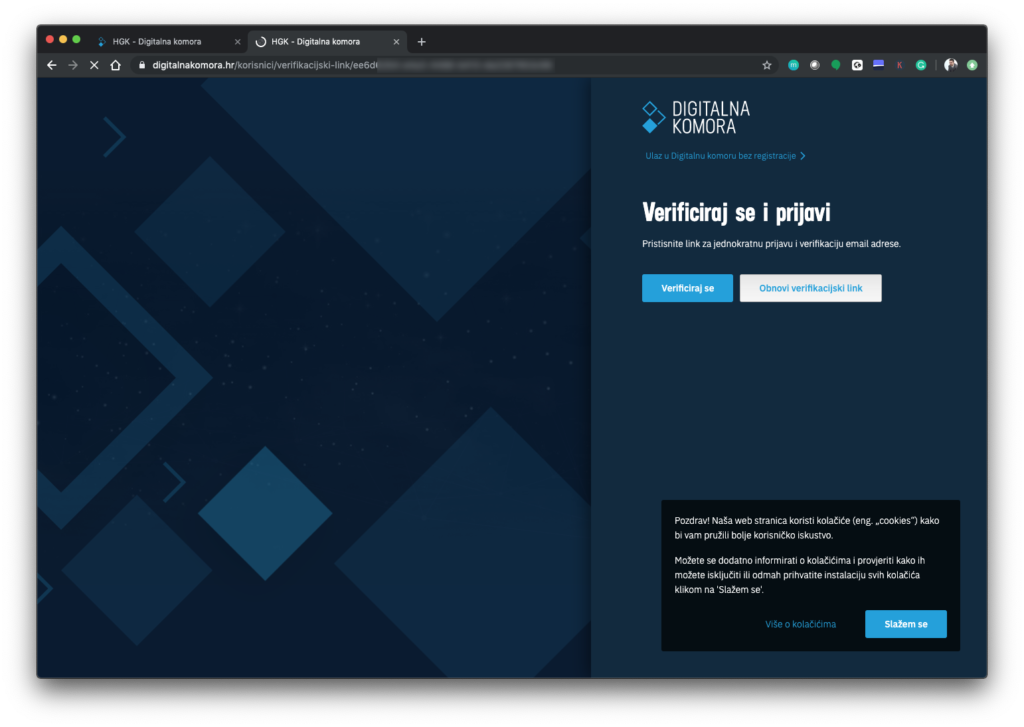Stop the page from loading

[94, 65]
